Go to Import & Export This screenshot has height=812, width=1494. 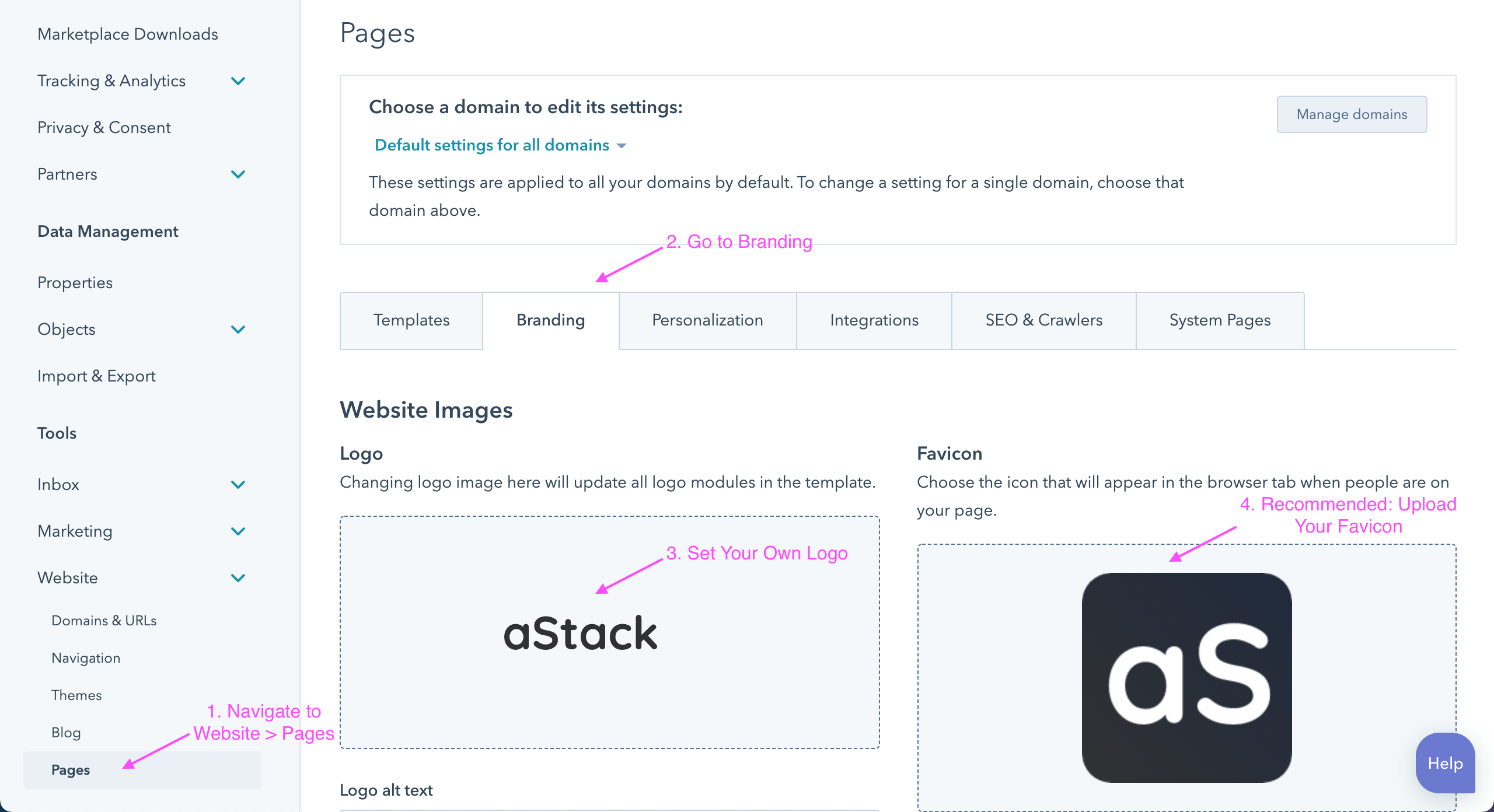coord(96,376)
